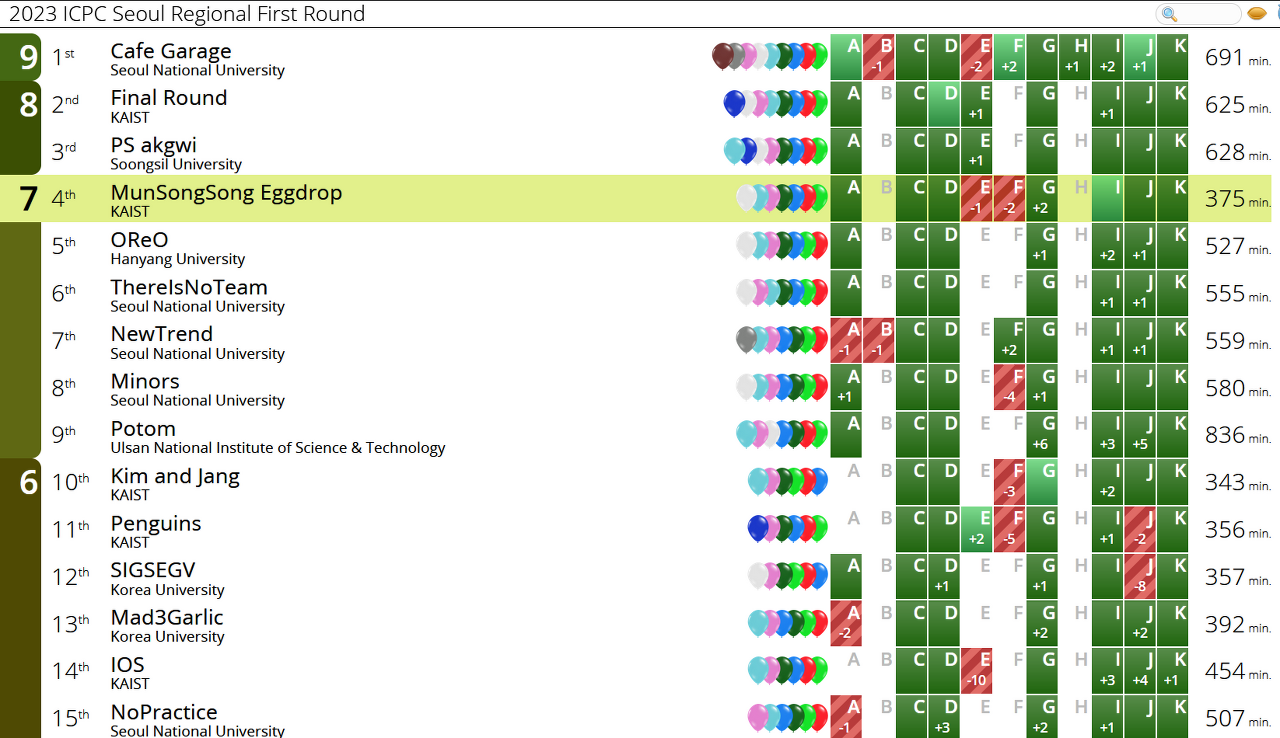Viewport: 1280px width, 738px height.
Task: Click the NoPractice team name
Action: pos(164,712)
